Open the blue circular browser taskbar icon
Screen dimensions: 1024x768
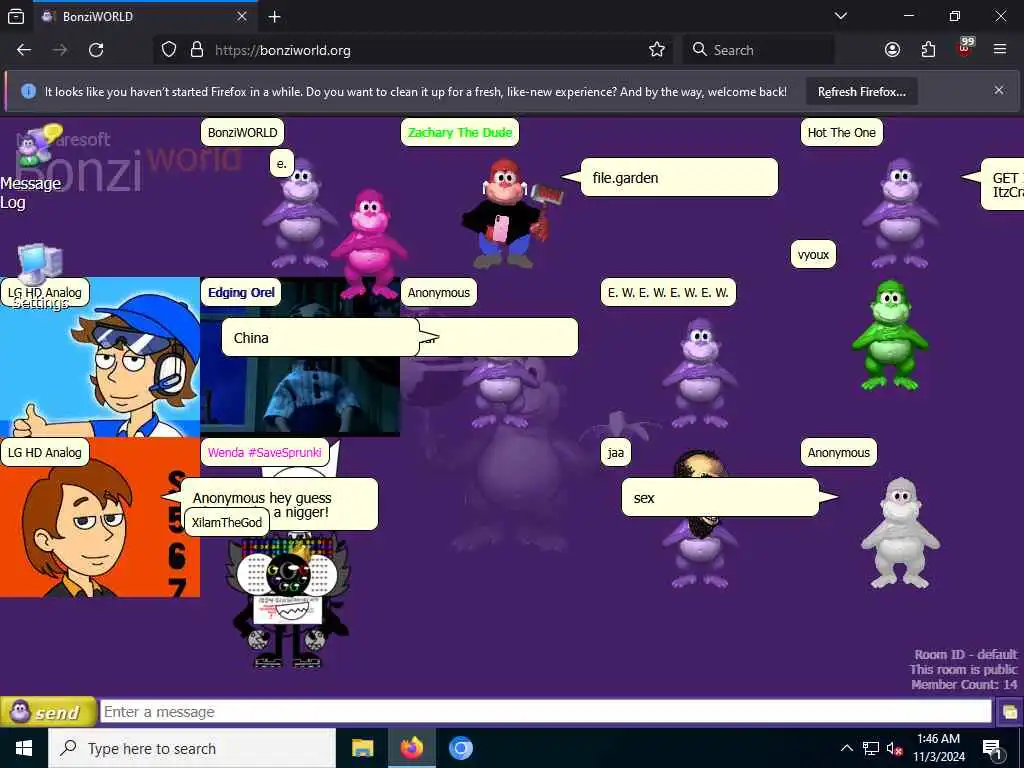click(460, 748)
